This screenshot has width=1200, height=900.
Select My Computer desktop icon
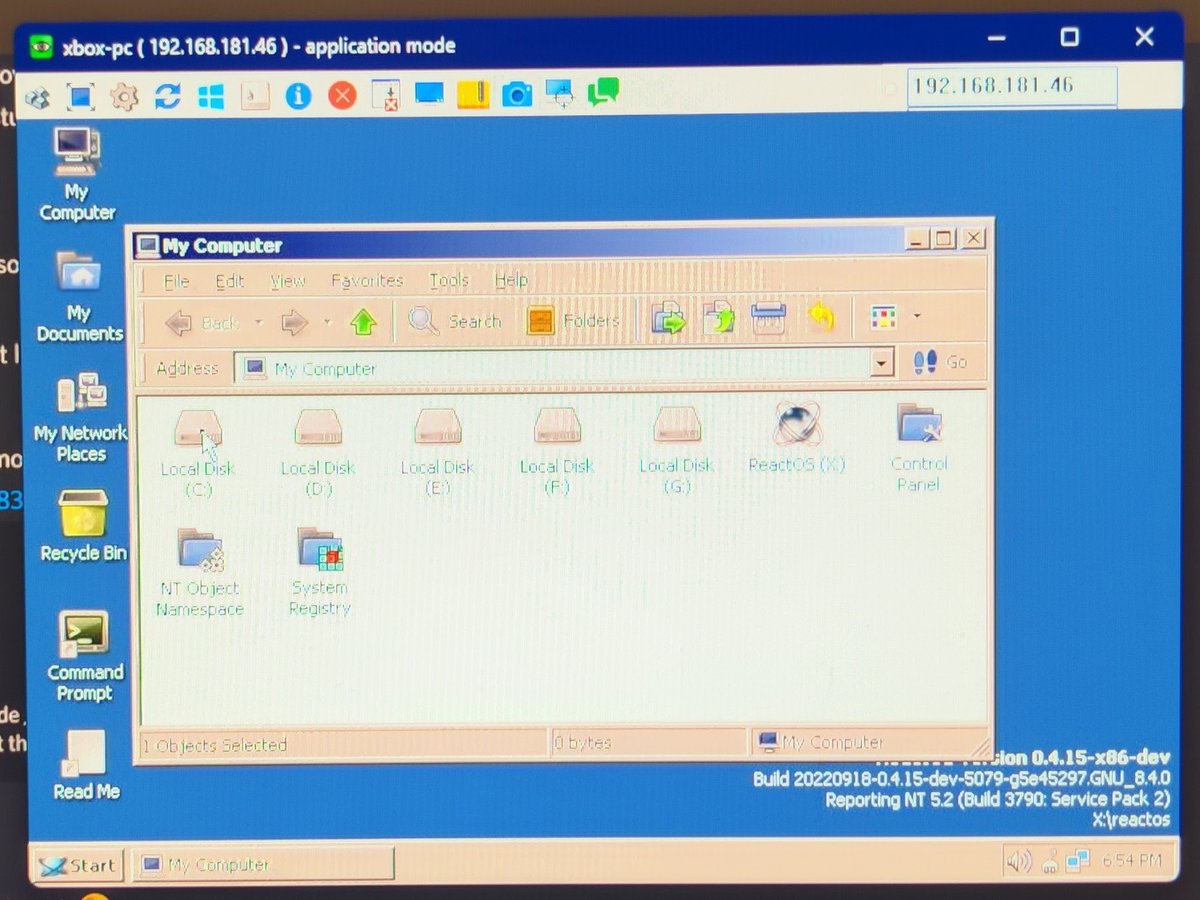tap(77, 174)
